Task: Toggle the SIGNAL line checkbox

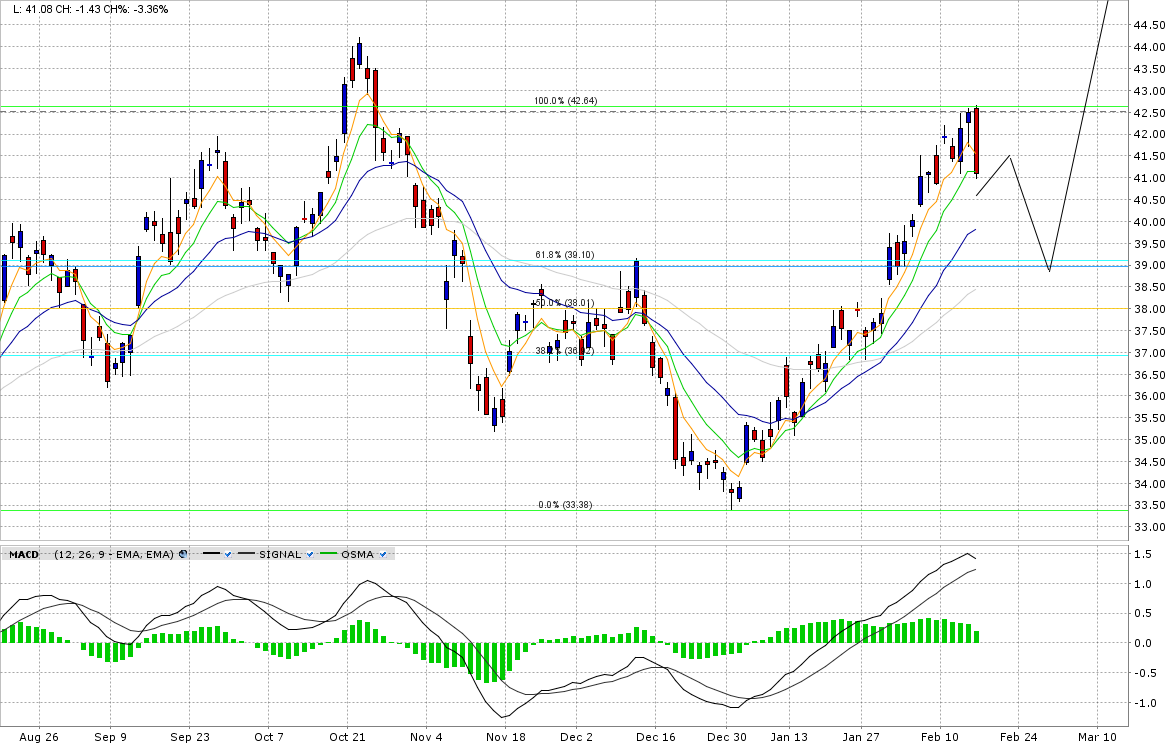Action: 310,554
